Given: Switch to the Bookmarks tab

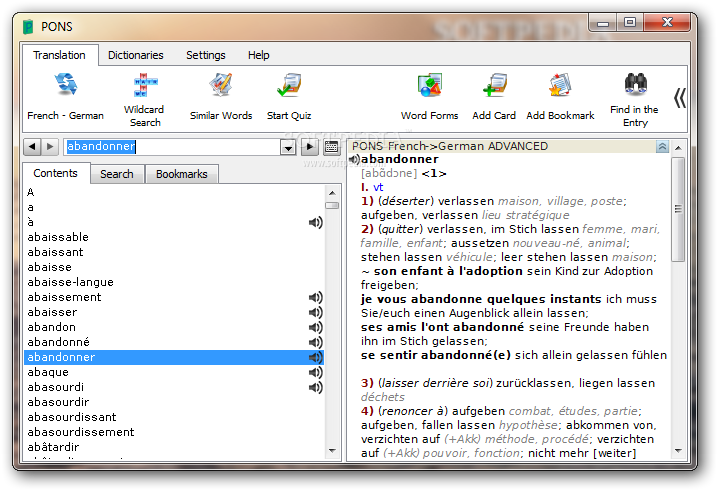Looking at the screenshot, I should [181, 174].
